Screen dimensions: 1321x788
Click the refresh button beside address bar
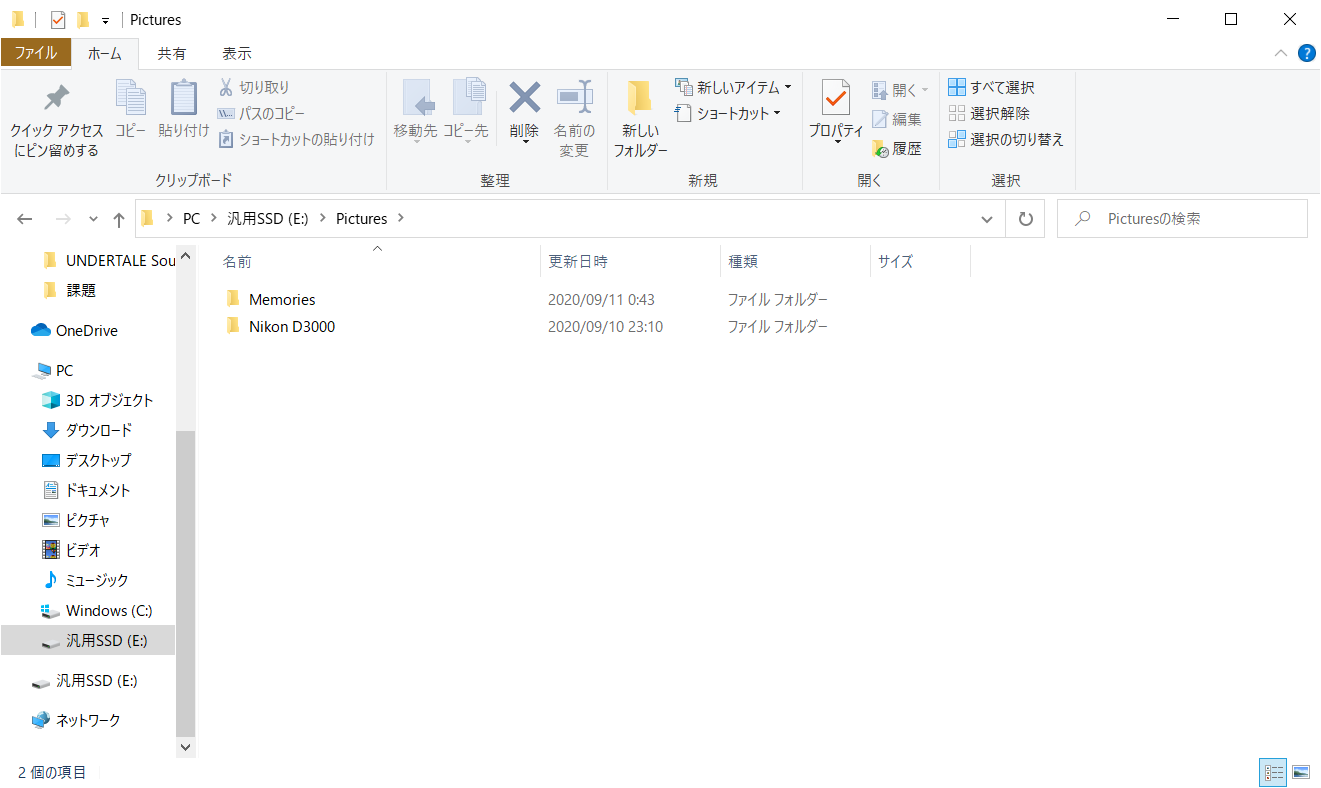point(1025,219)
